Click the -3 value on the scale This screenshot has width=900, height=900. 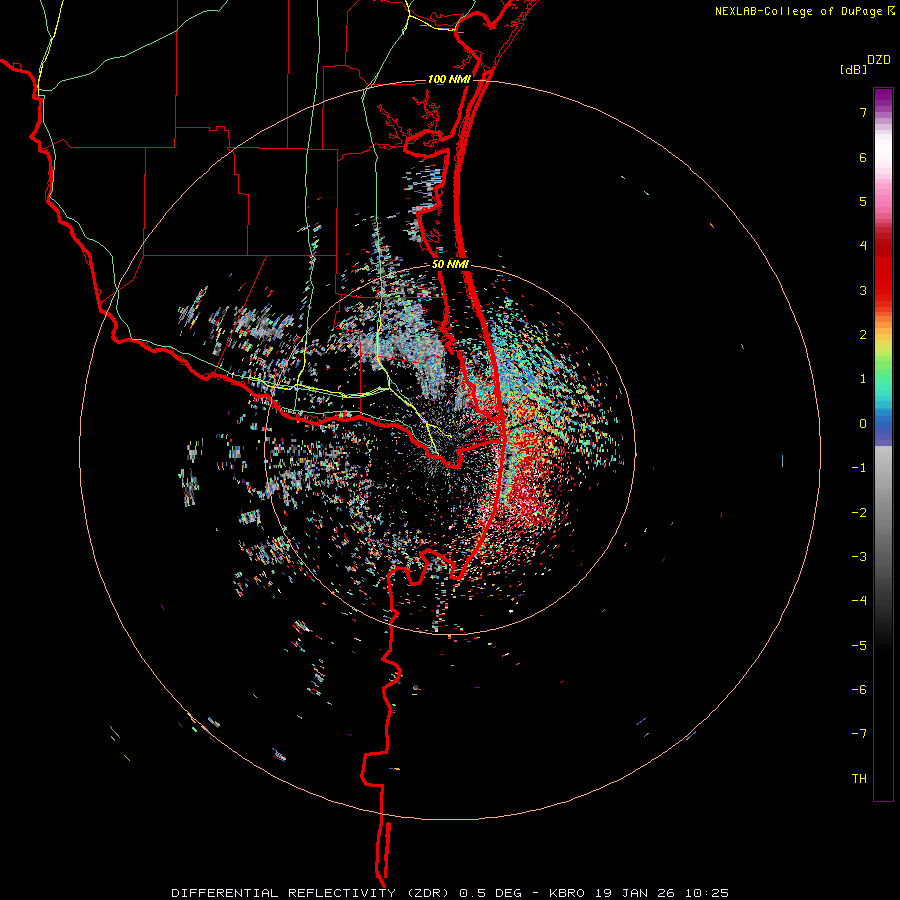(859, 556)
